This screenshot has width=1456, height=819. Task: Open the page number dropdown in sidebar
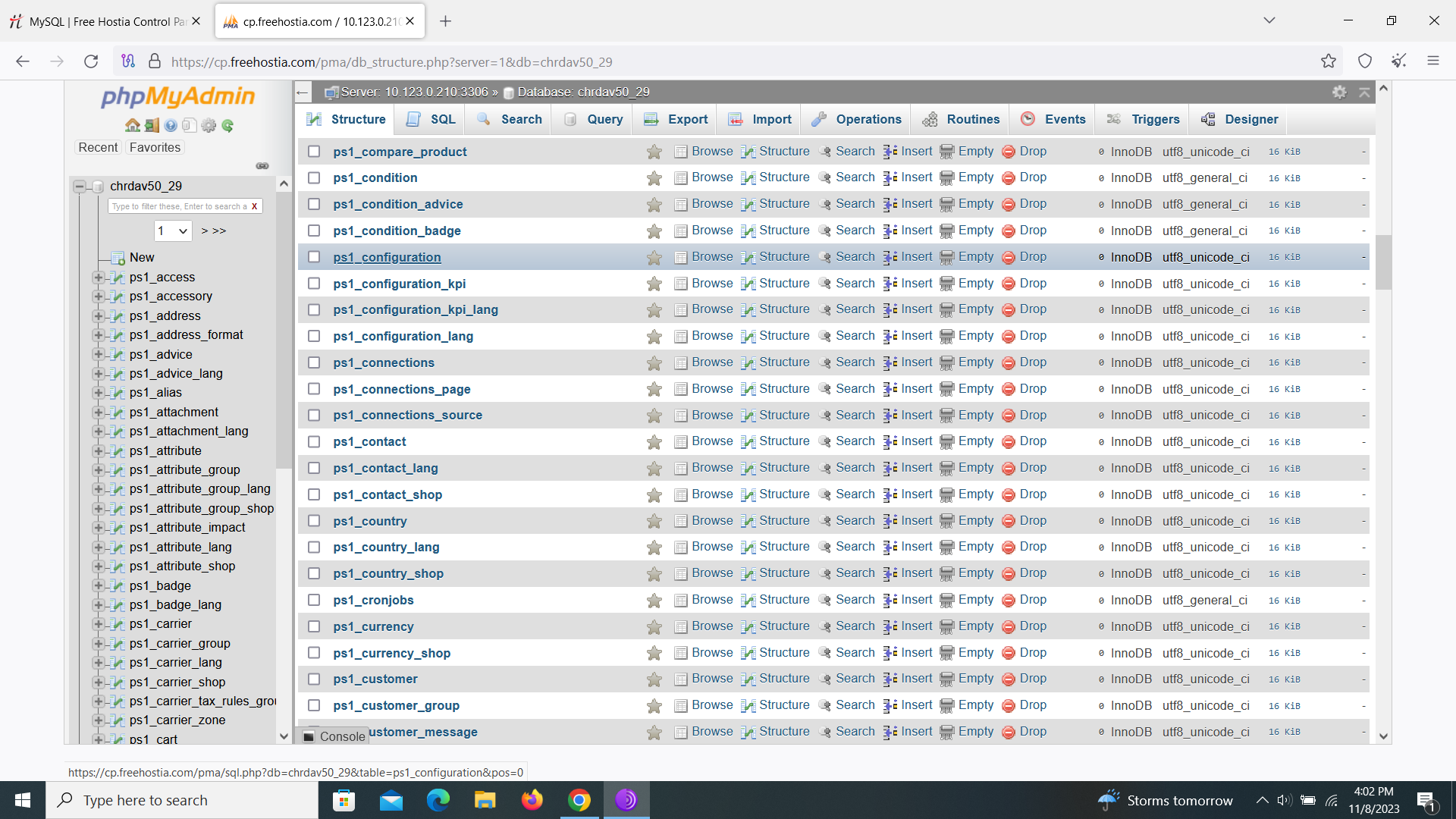point(173,231)
